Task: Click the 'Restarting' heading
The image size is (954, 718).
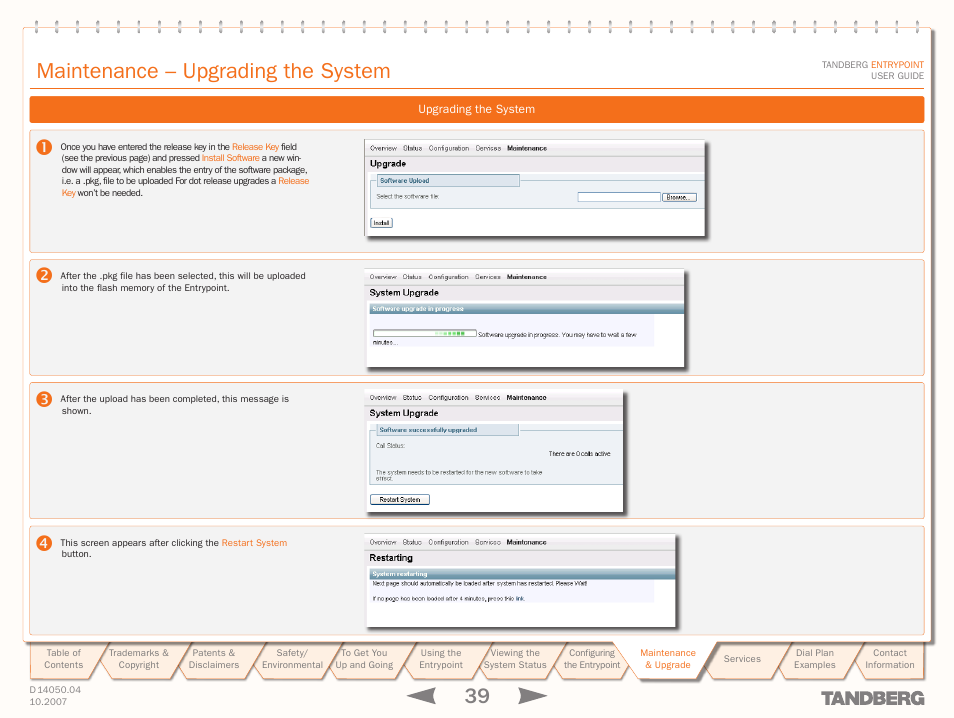Action: click(x=391, y=558)
